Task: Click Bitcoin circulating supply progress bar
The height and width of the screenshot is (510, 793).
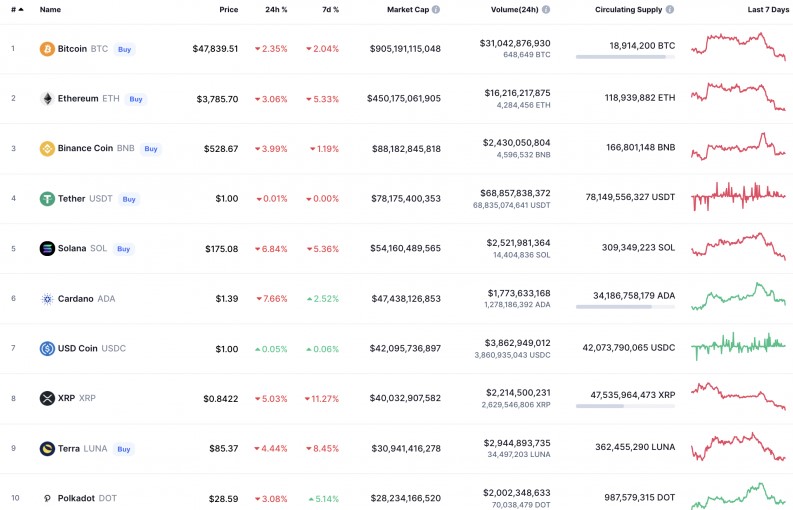Action: coord(625,57)
